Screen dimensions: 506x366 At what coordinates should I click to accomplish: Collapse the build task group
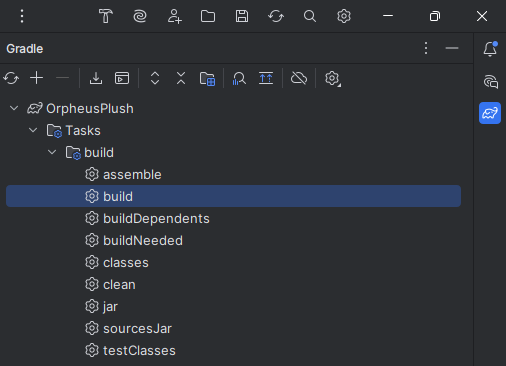coord(52,152)
